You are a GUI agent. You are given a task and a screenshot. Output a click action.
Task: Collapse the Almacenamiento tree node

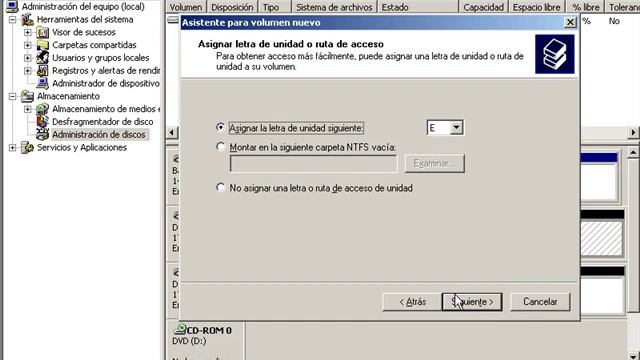point(13,96)
